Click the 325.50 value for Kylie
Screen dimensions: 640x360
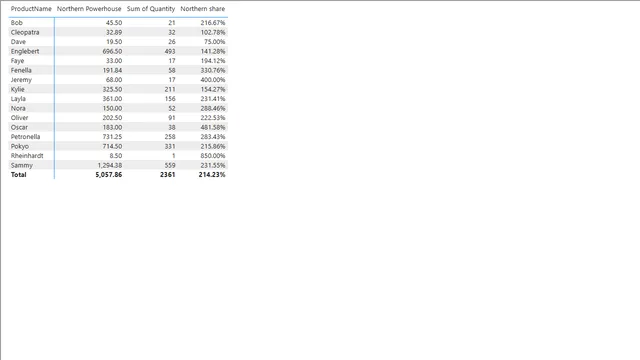112,89
